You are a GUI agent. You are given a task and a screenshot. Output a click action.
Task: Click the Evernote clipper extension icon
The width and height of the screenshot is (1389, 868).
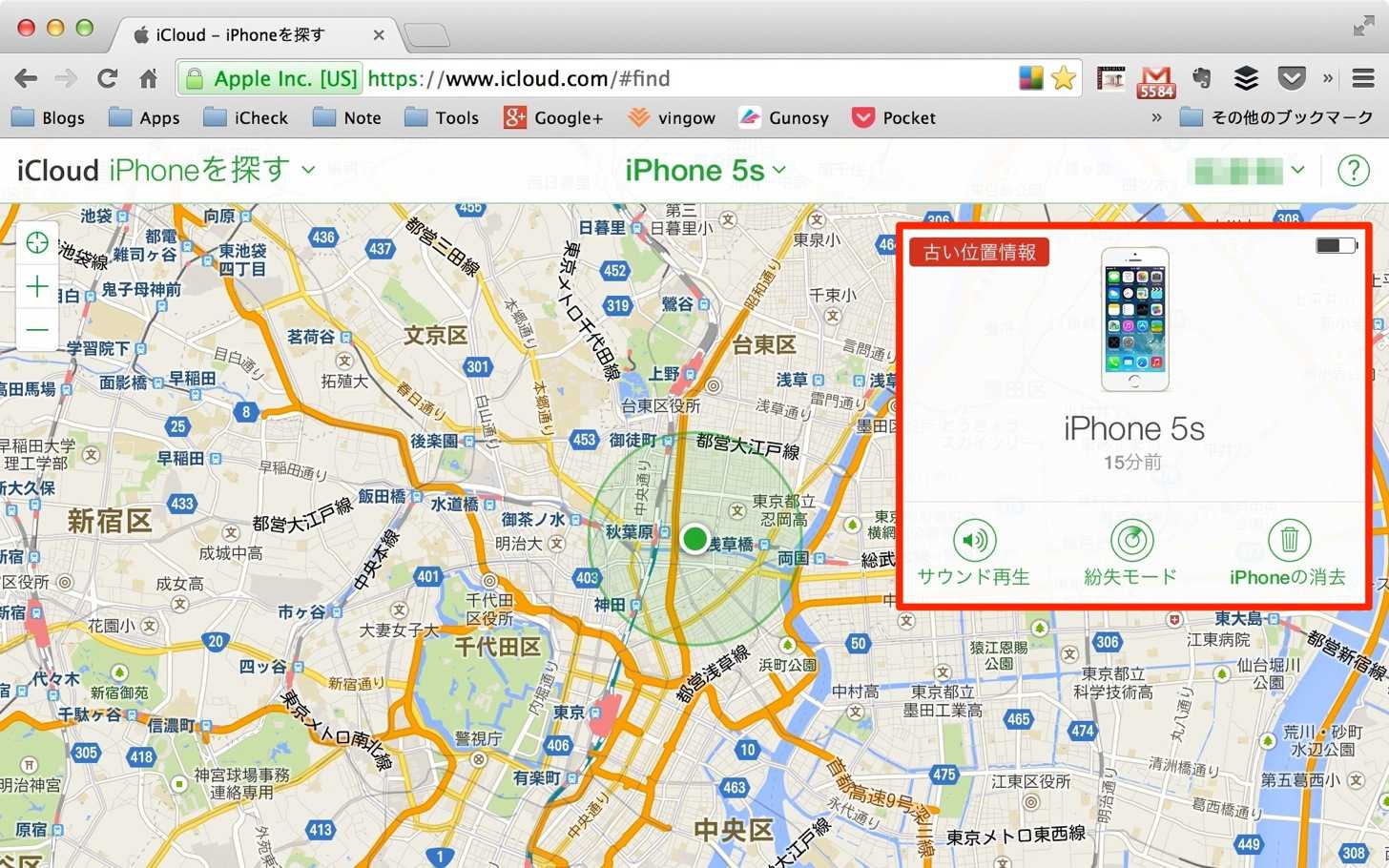coord(1202,78)
